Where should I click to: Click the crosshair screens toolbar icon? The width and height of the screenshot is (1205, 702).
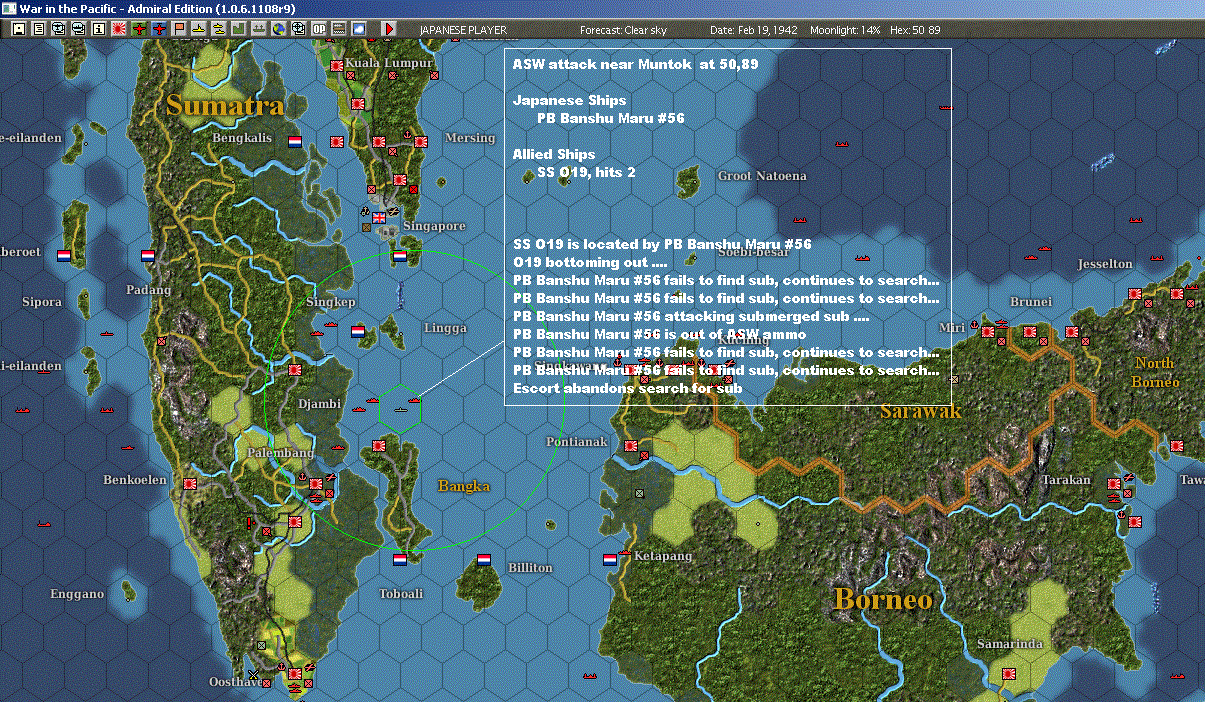298,29
